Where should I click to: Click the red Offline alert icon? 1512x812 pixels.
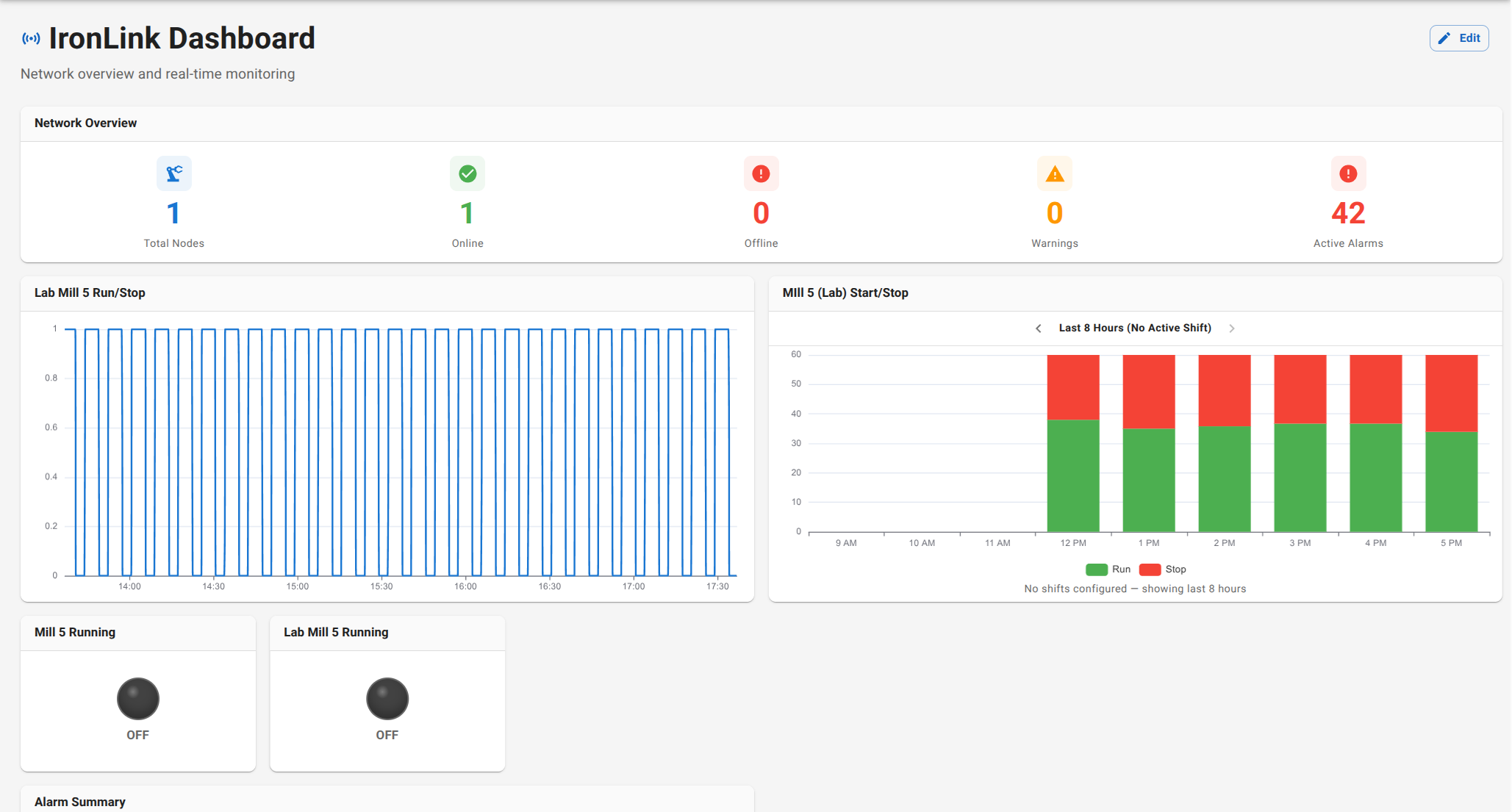761,173
